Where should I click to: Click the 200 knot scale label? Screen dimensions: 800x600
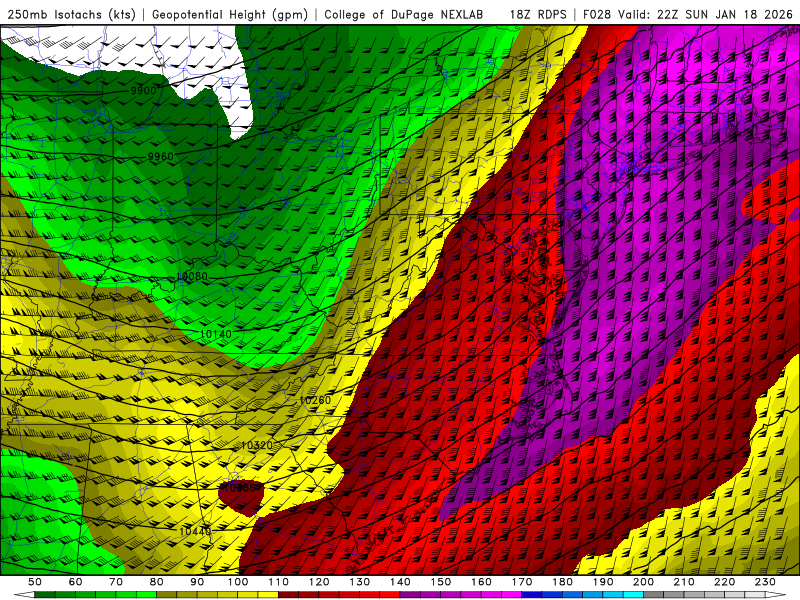tap(643, 582)
